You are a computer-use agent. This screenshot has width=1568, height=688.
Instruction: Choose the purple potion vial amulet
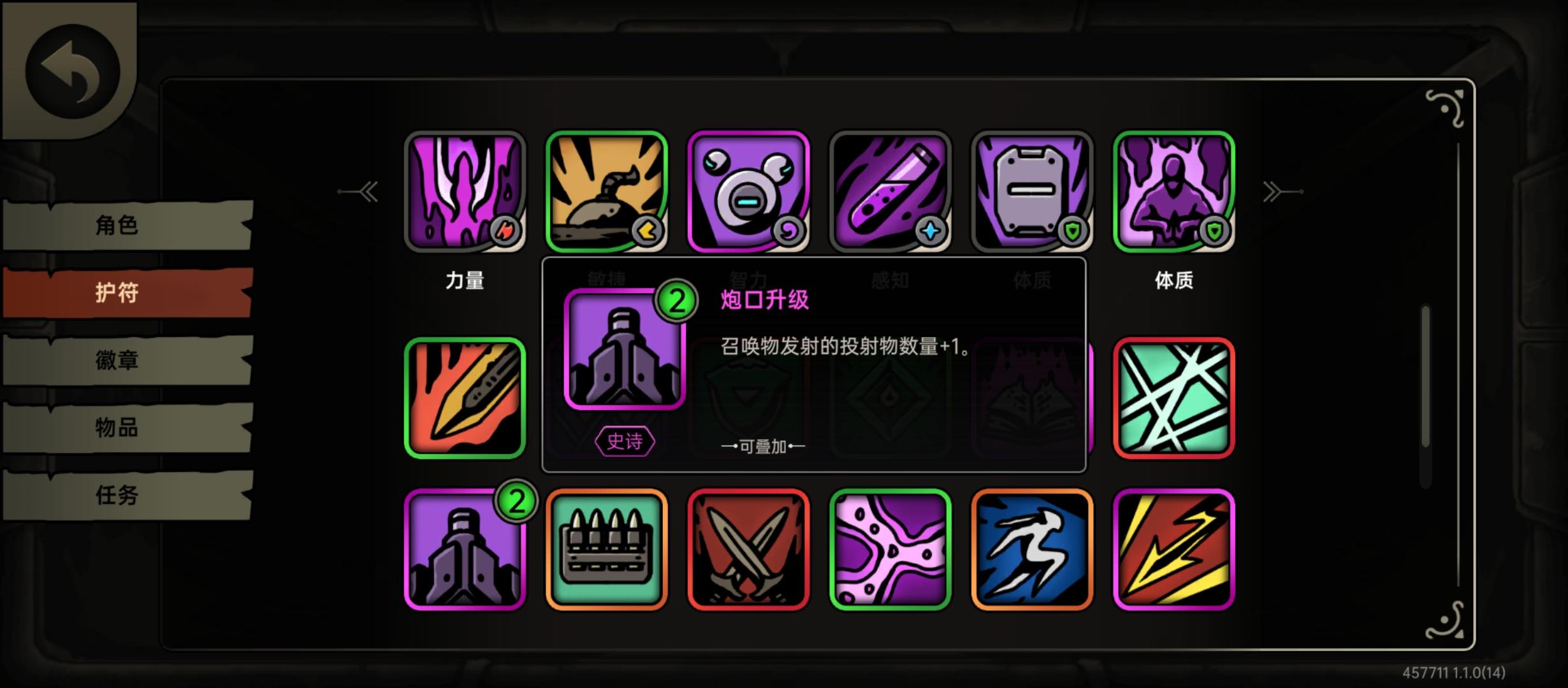tap(890, 191)
